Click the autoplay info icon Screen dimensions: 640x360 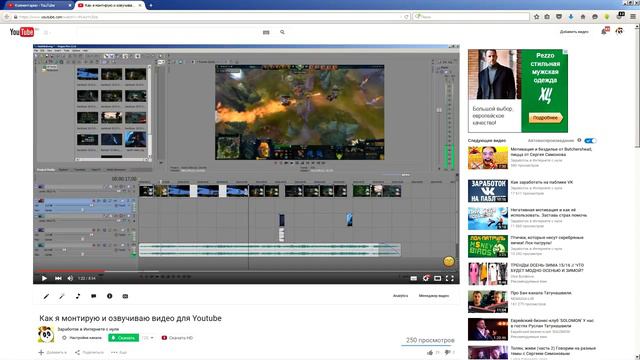(579, 140)
